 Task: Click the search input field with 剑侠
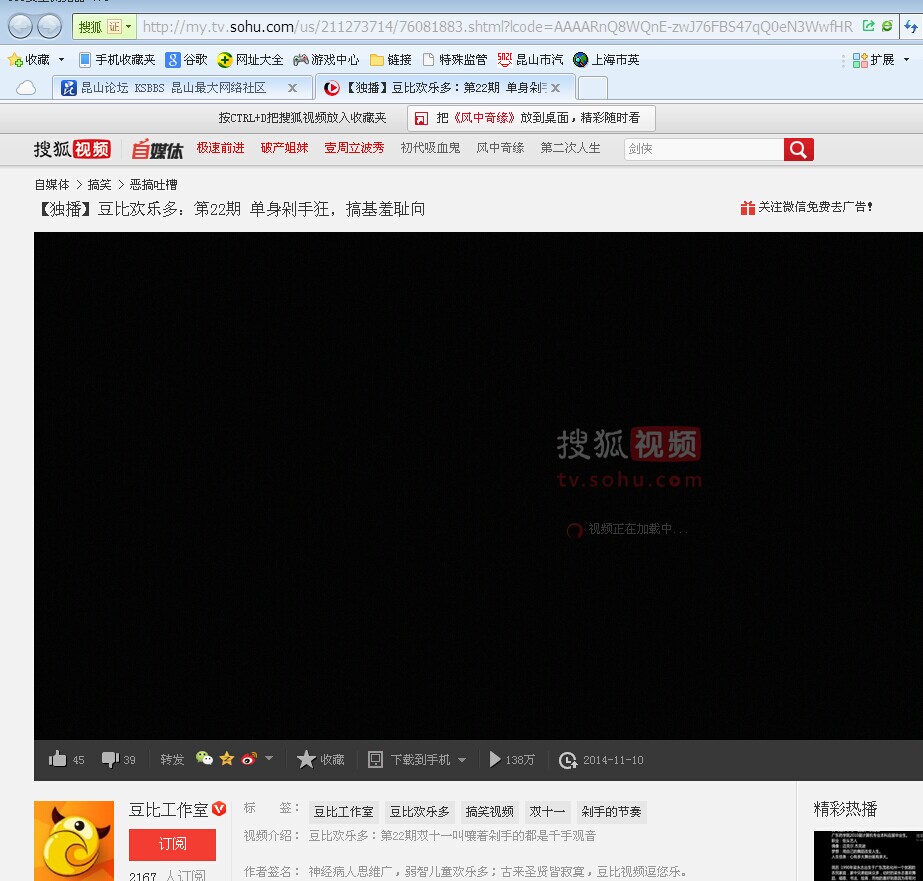click(704, 149)
